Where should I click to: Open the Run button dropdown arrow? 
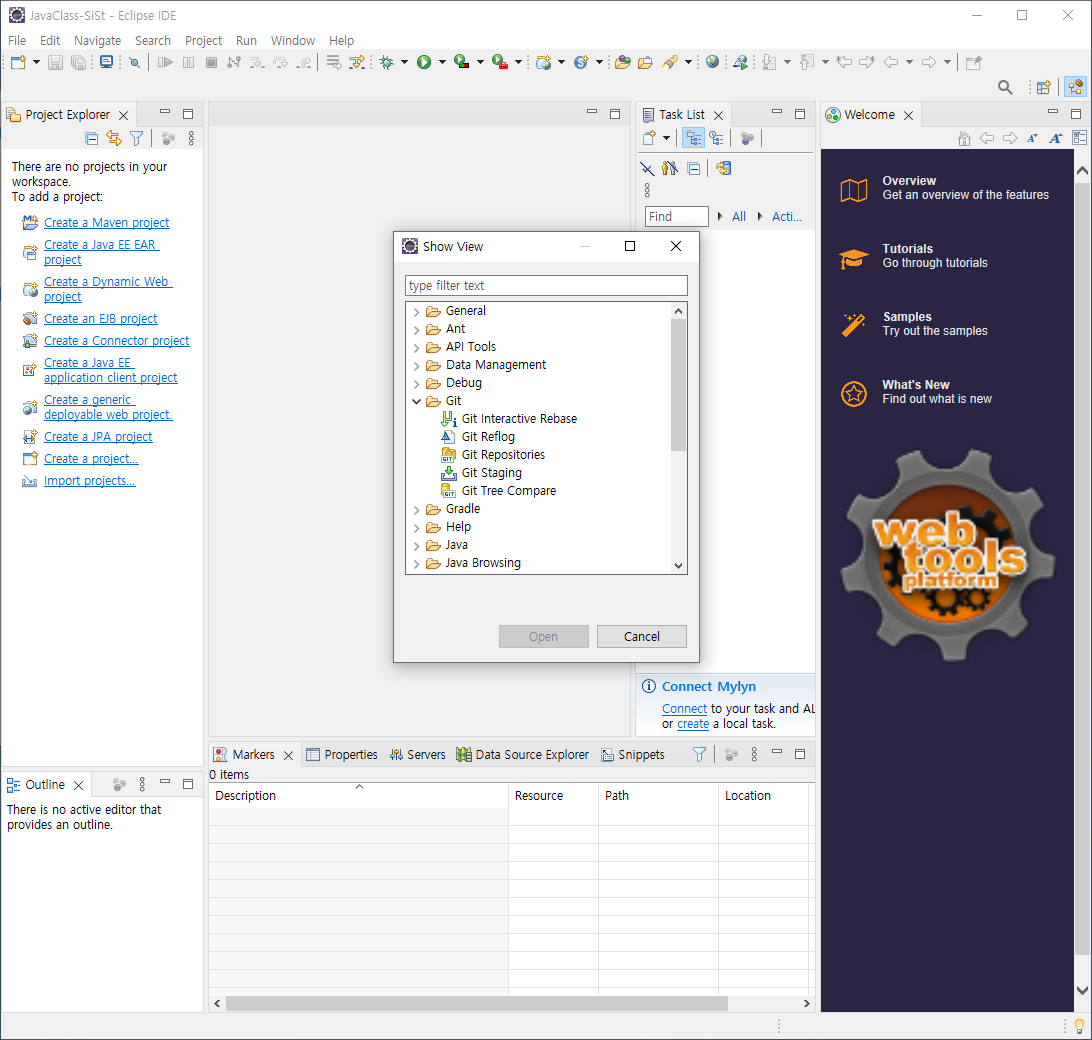click(x=442, y=62)
